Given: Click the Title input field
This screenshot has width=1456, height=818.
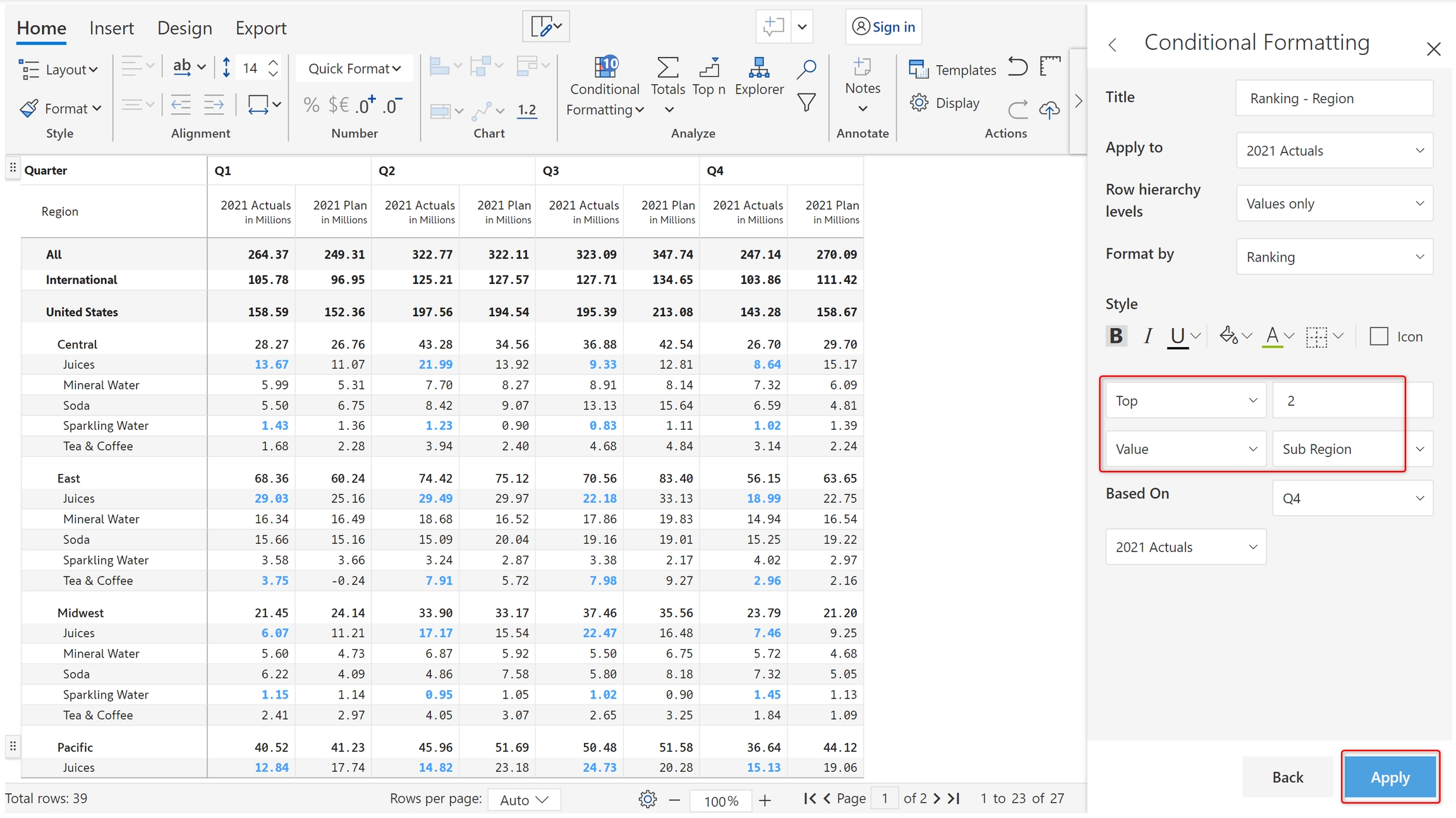Looking at the screenshot, I should [1334, 98].
